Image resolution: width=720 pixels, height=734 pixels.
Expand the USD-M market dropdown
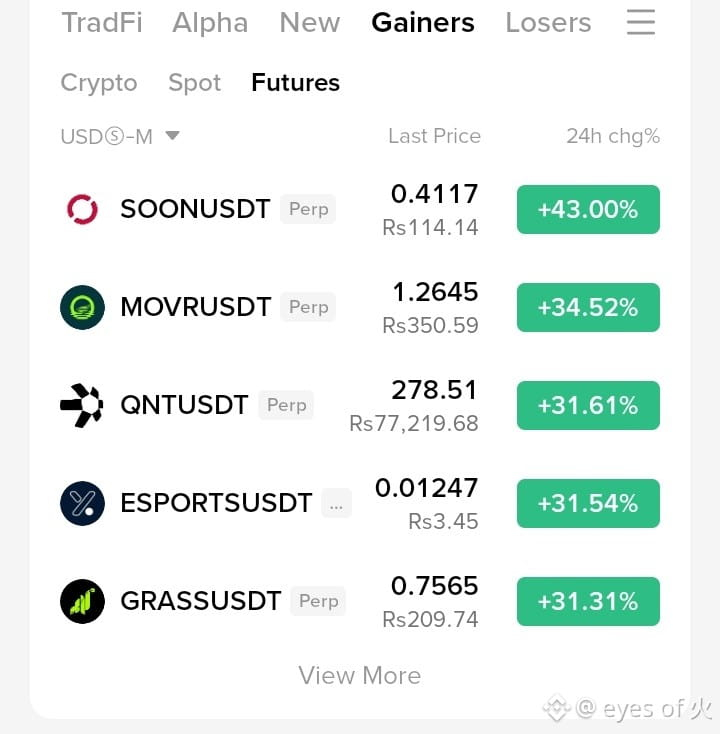point(120,137)
